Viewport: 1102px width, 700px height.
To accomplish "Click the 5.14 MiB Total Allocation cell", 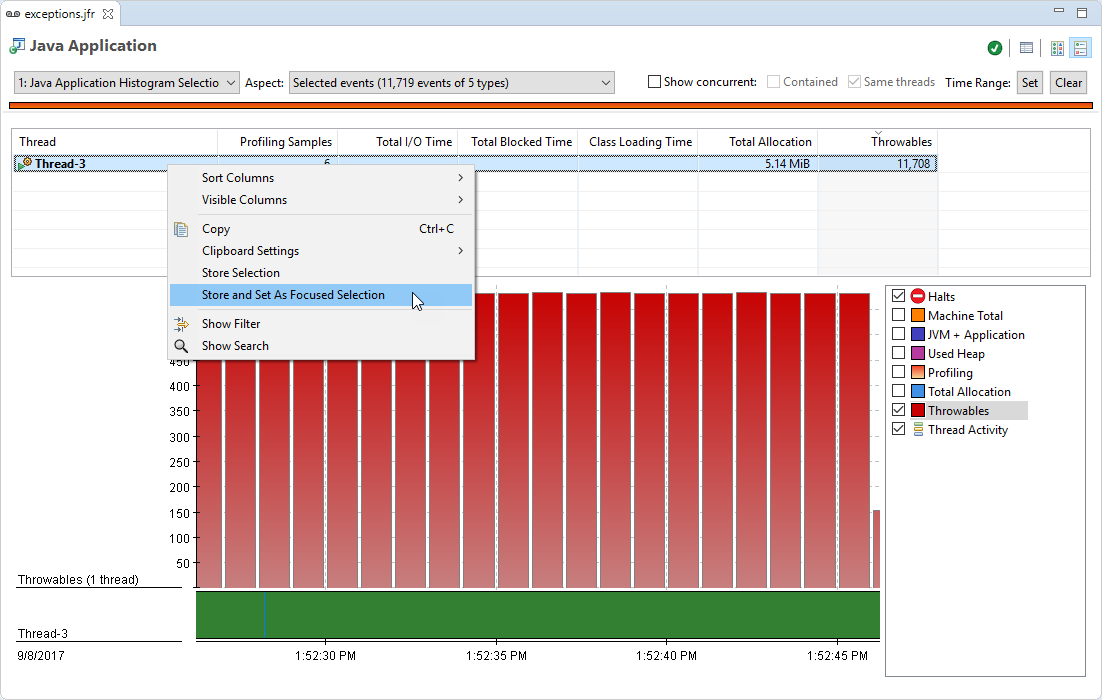I will click(758, 164).
